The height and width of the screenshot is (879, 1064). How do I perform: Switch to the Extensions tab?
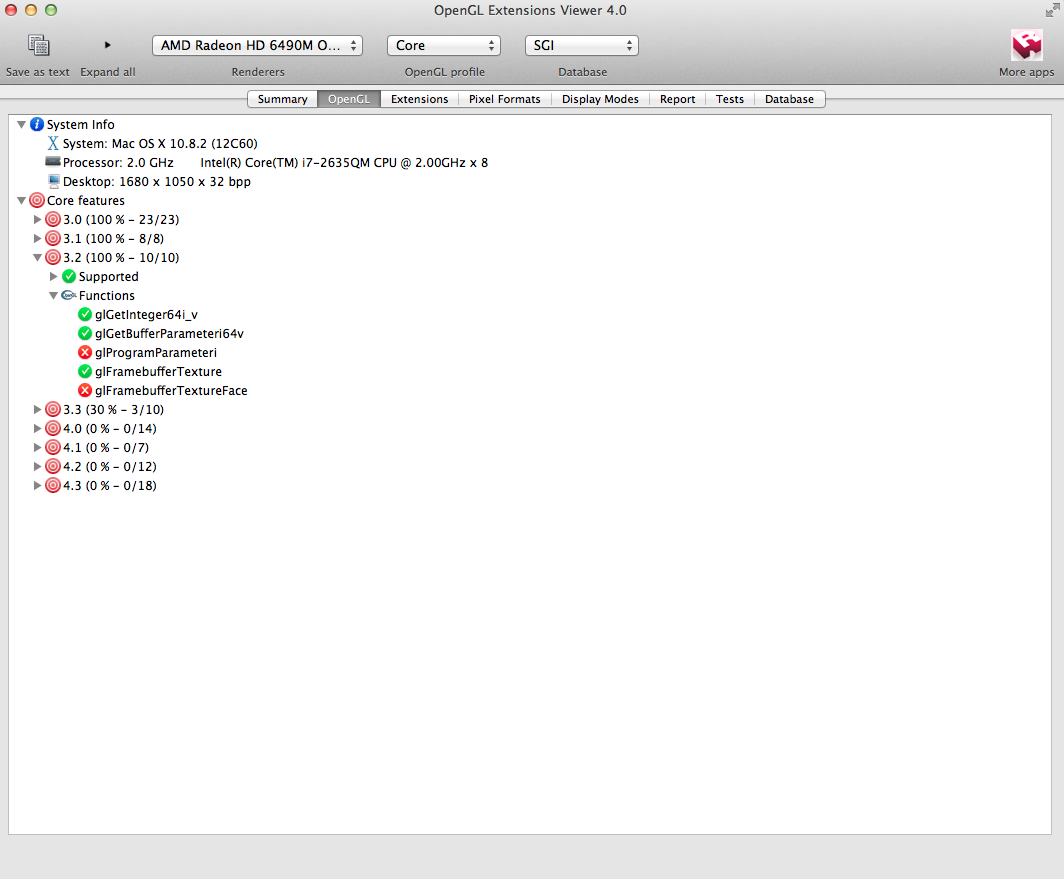pos(419,99)
